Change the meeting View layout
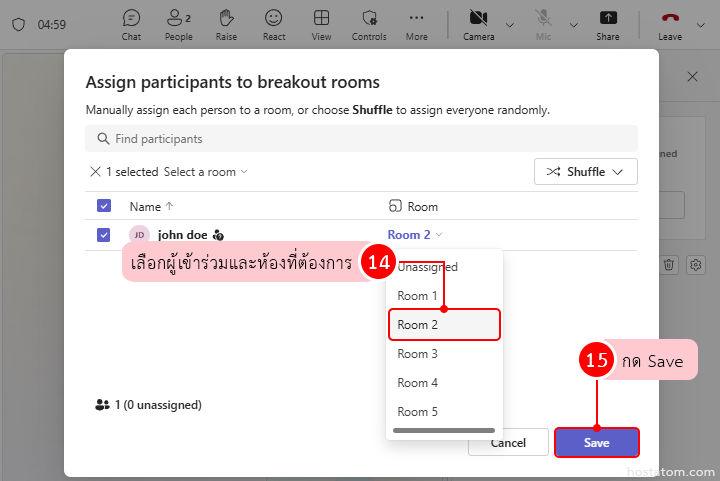This screenshot has height=481, width=720. pos(321,23)
